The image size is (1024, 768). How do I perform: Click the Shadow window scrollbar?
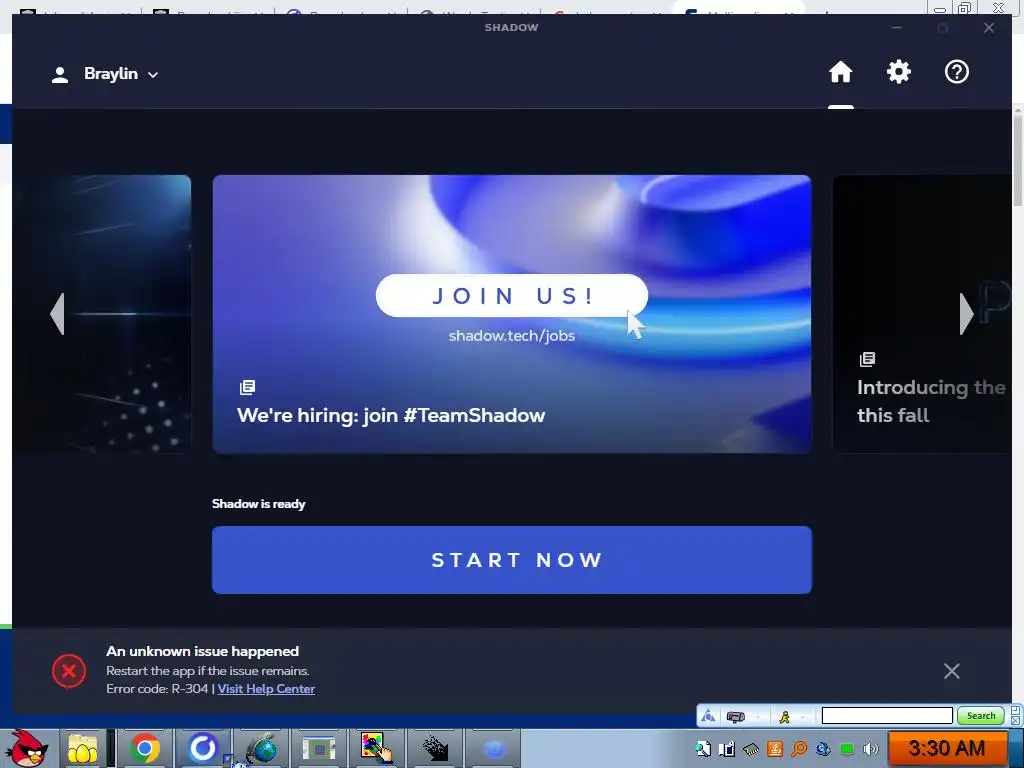1017,160
